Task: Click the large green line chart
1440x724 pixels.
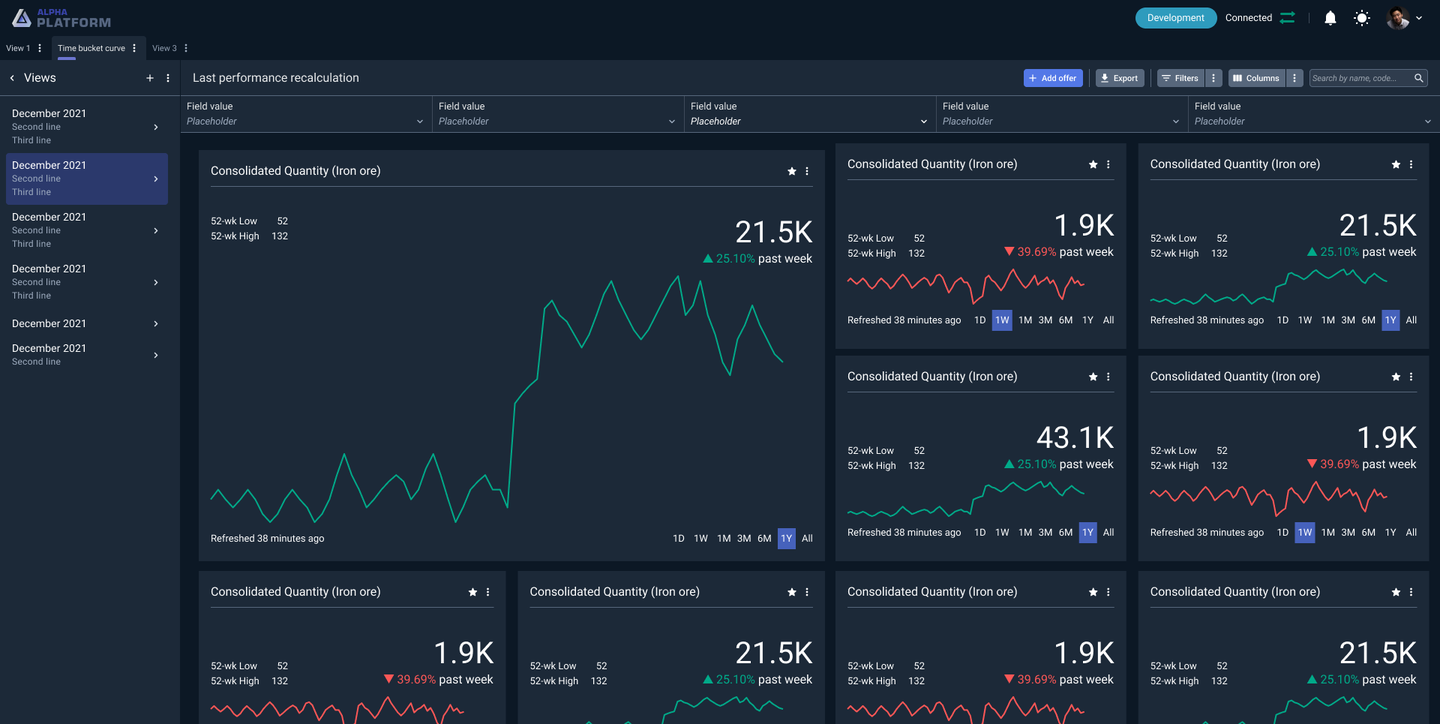Action: point(497,400)
